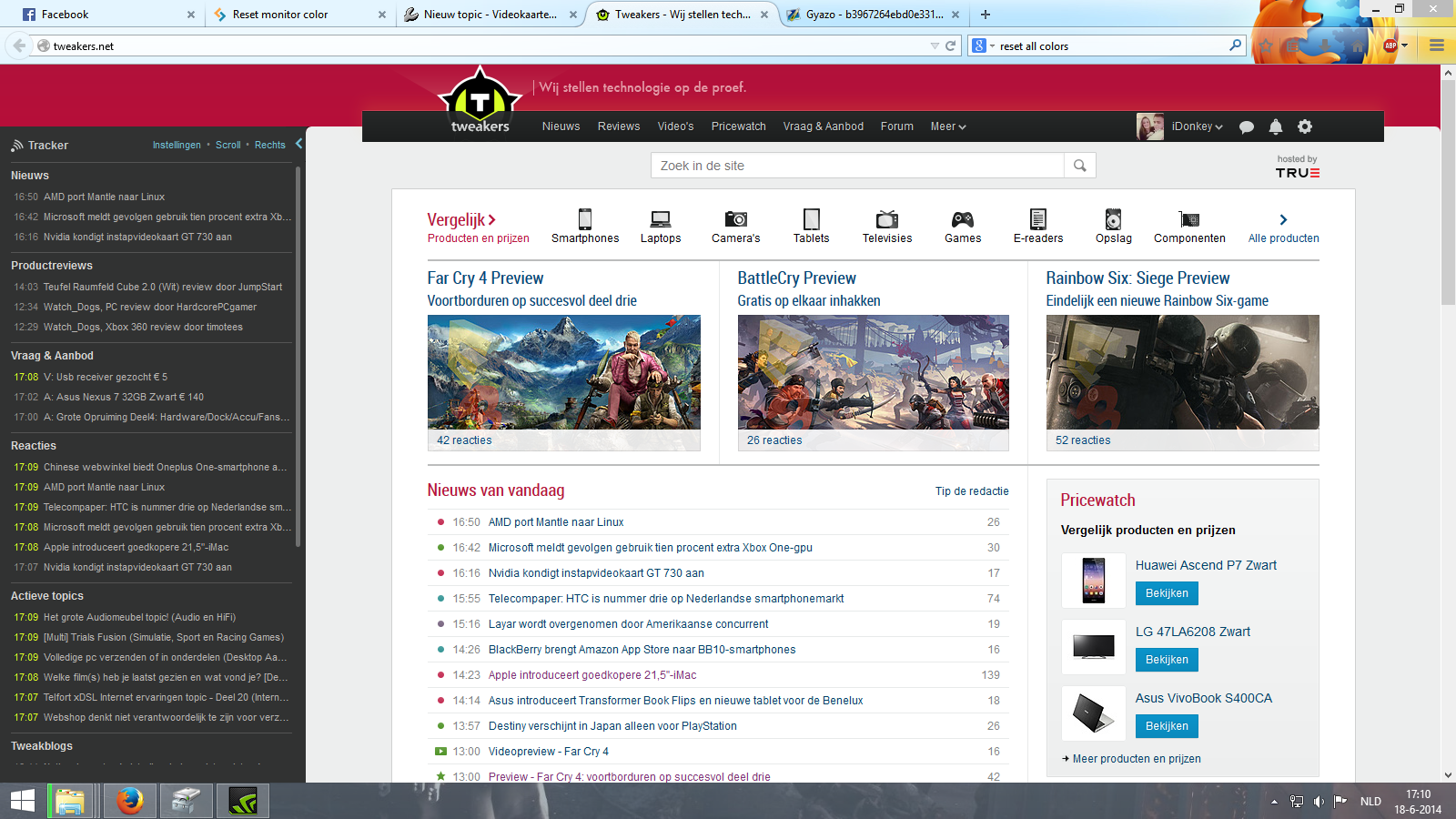Go back with the browser back arrow
This screenshot has width=1456, height=819.
(19, 45)
